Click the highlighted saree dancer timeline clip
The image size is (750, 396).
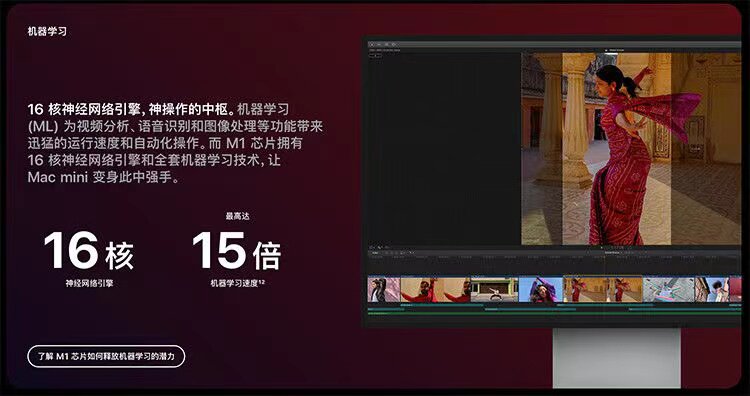603,290
